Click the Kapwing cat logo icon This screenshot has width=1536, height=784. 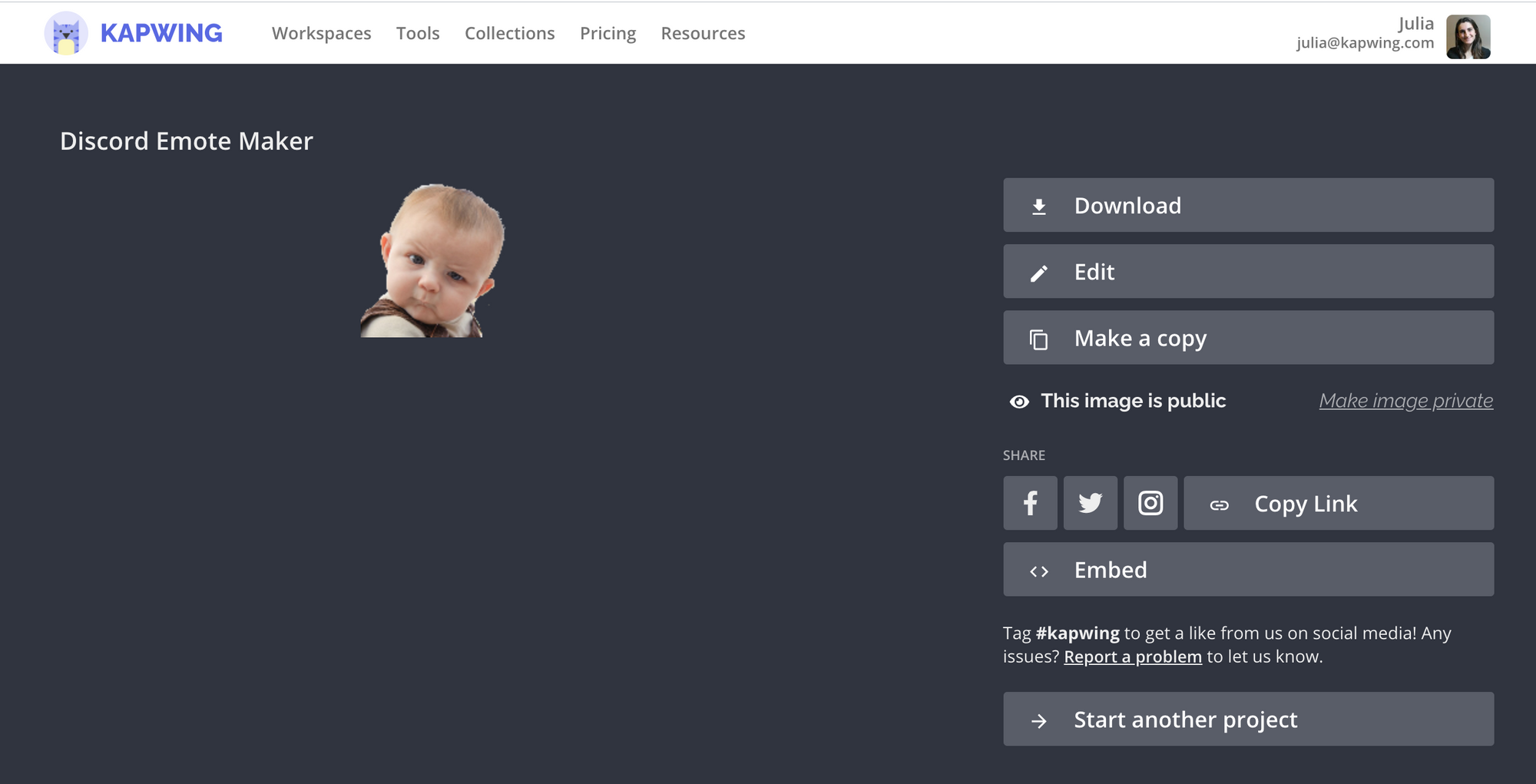click(66, 34)
